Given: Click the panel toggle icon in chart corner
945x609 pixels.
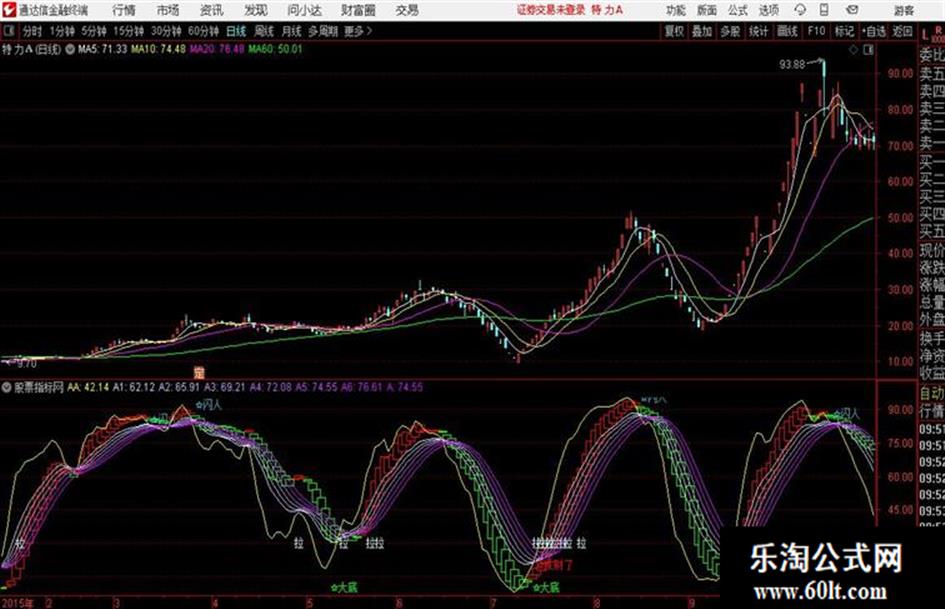Looking at the screenshot, I should pos(868,50).
